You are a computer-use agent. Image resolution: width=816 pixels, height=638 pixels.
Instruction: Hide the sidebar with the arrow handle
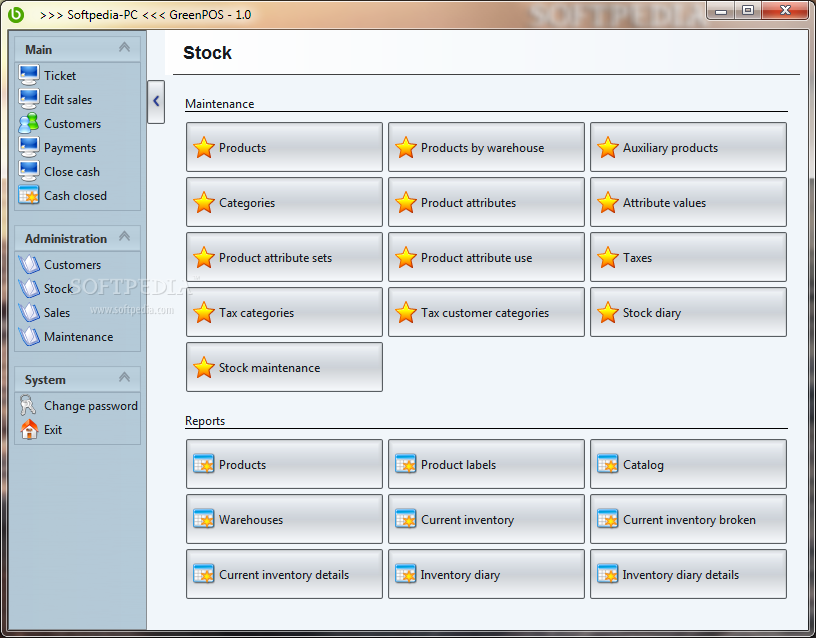coord(156,101)
